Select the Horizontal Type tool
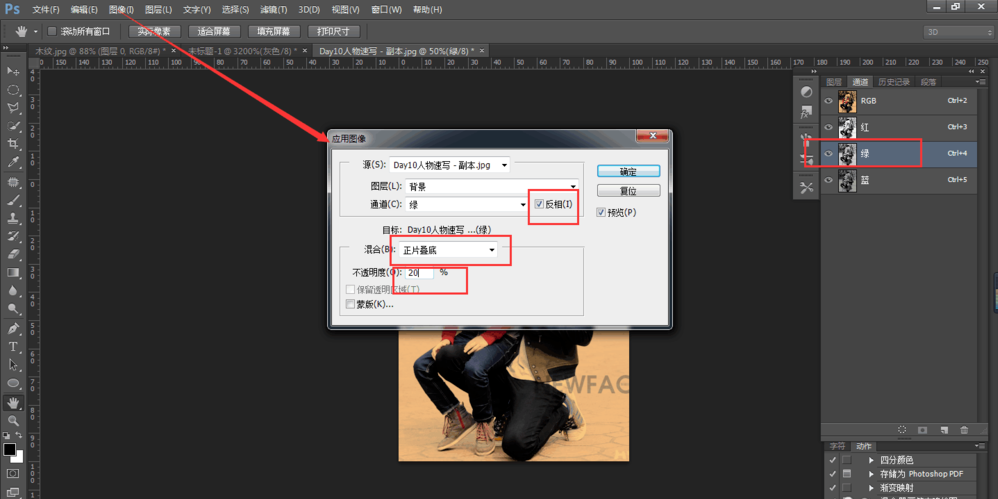 13,347
